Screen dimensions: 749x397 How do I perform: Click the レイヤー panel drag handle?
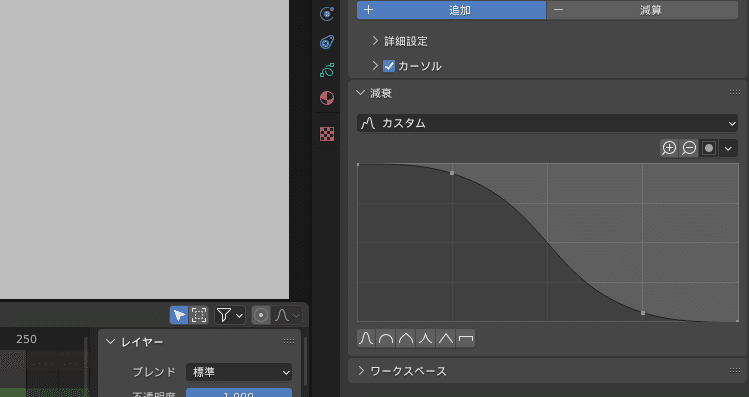289,342
